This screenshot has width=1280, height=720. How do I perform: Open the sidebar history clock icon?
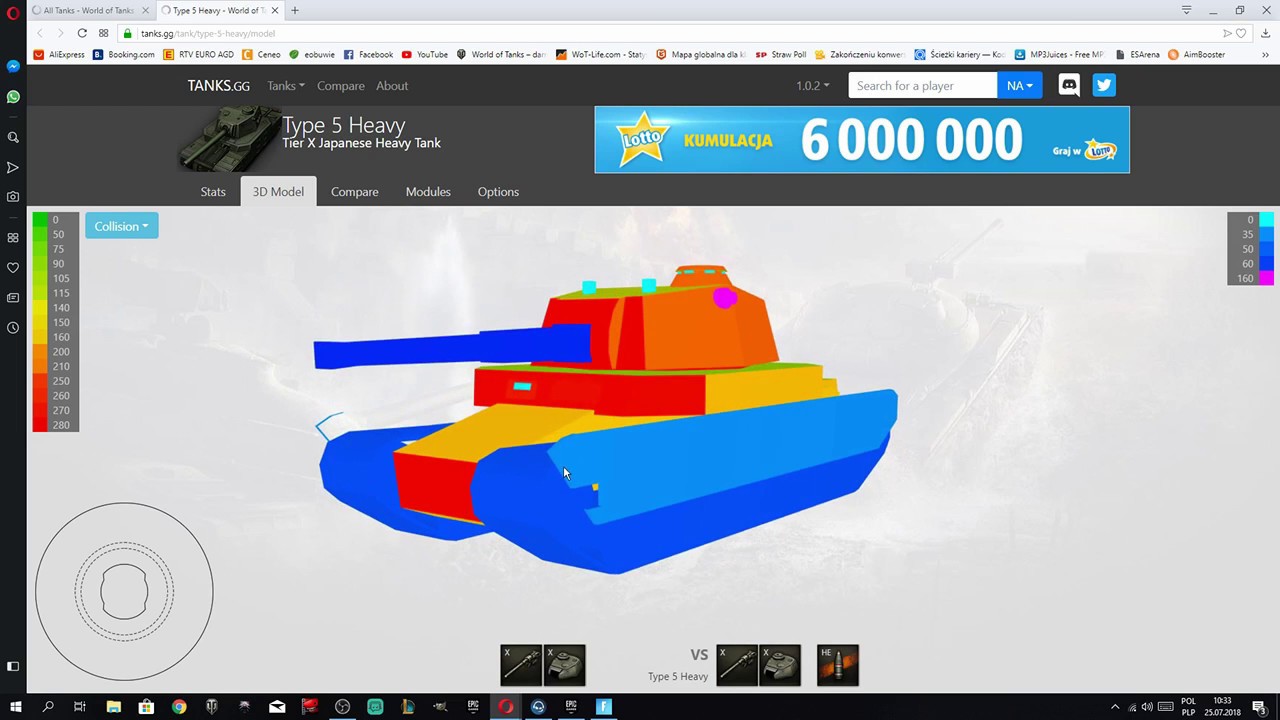(13, 328)
